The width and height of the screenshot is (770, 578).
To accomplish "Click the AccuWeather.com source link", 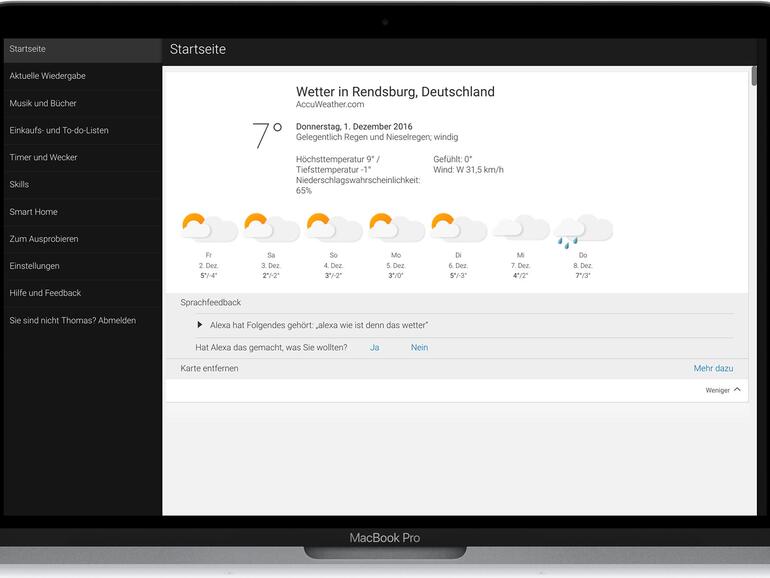I will tap(330, 104).
